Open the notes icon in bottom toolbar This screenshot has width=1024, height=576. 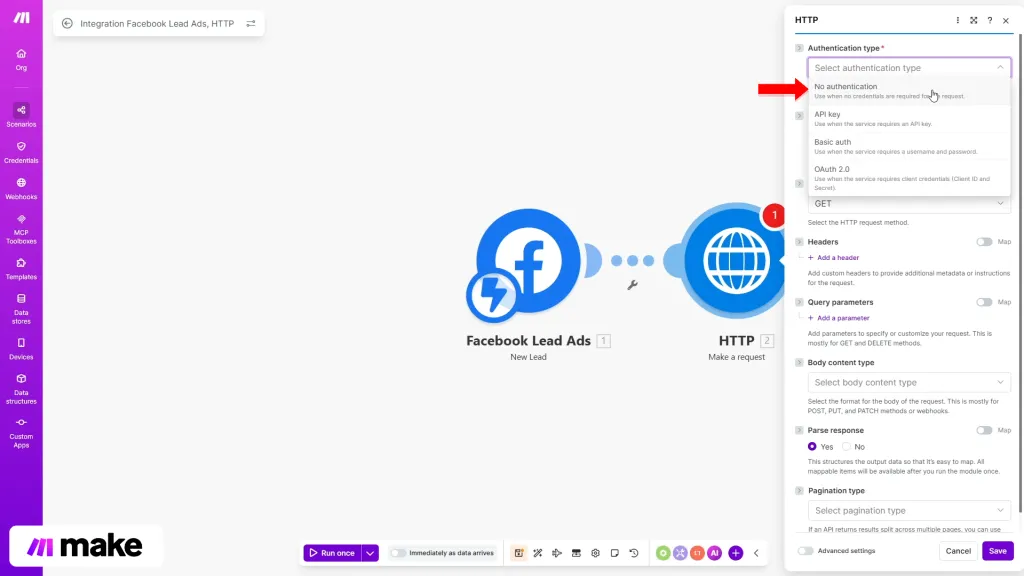pos(615,553)
